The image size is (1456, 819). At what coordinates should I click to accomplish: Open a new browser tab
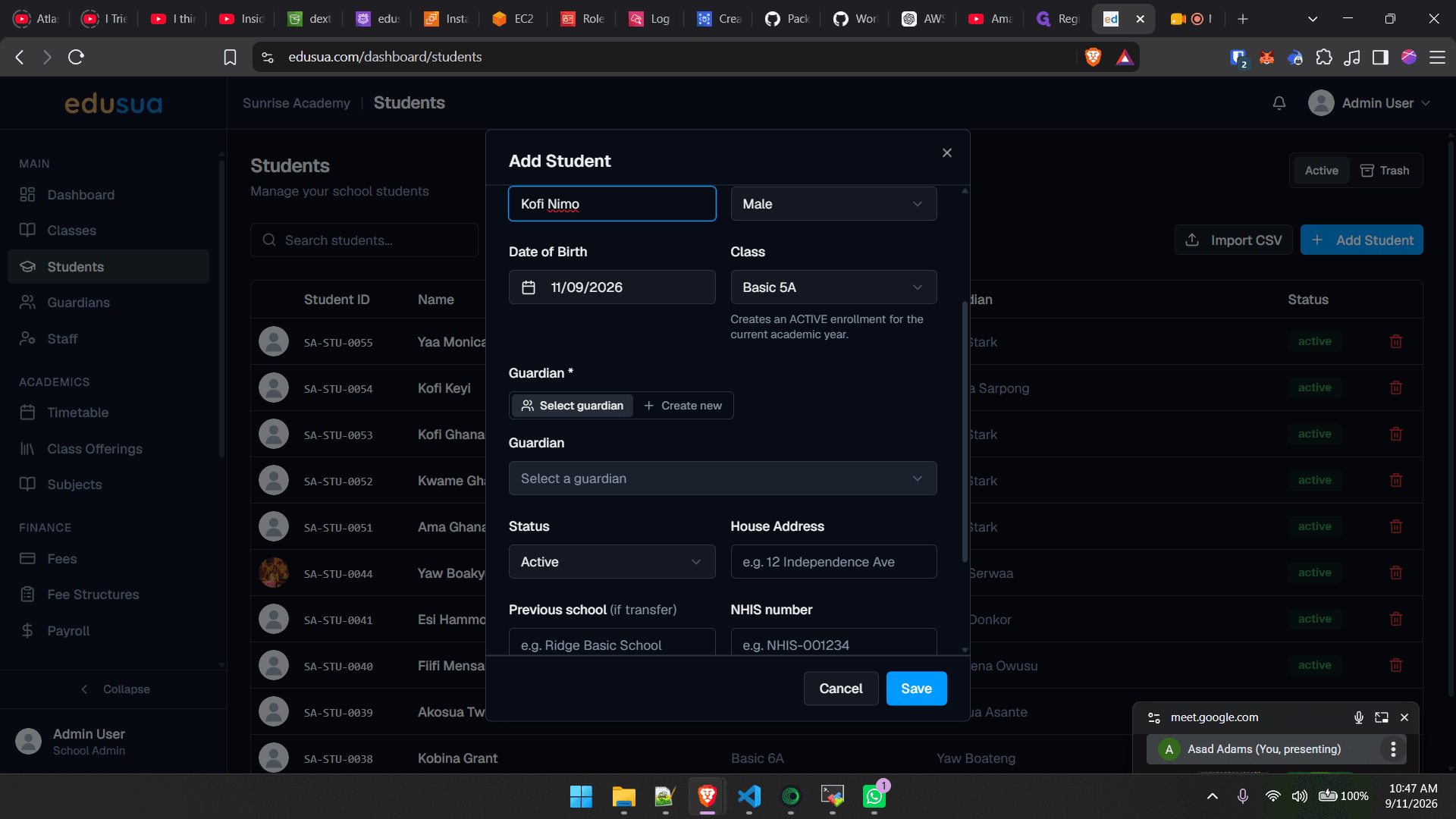[1243, 19]
